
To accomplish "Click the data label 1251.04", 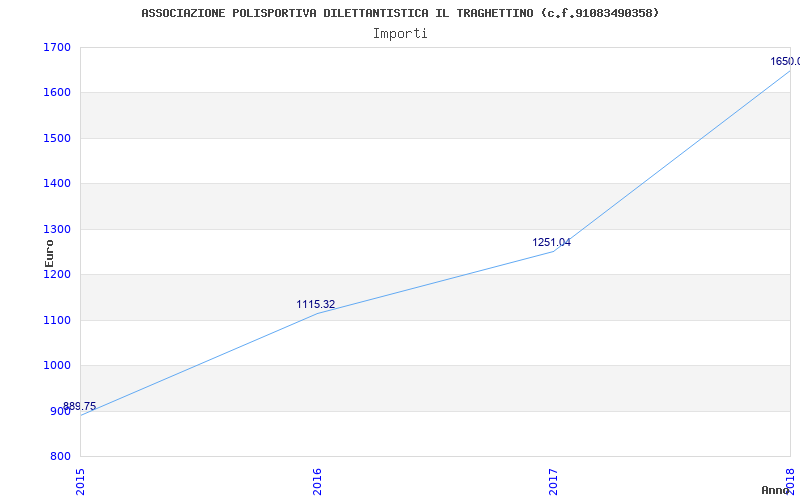I will (552, 242).
